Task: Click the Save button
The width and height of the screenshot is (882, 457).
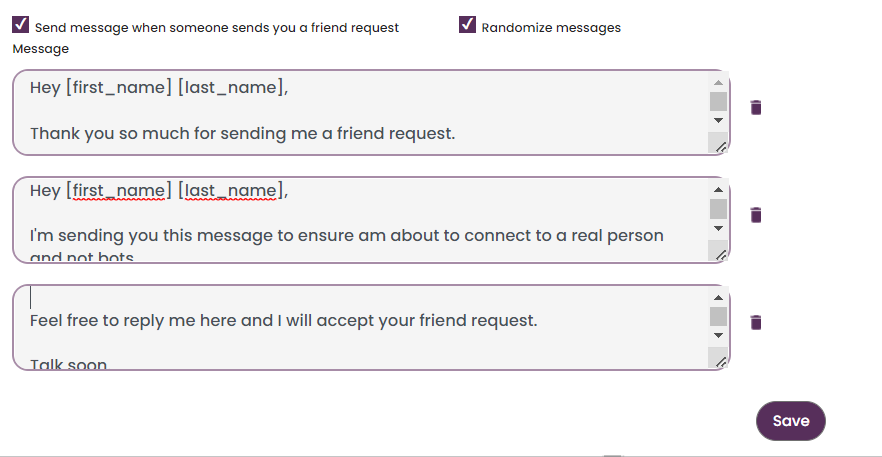Action: [x=790, y=421]
